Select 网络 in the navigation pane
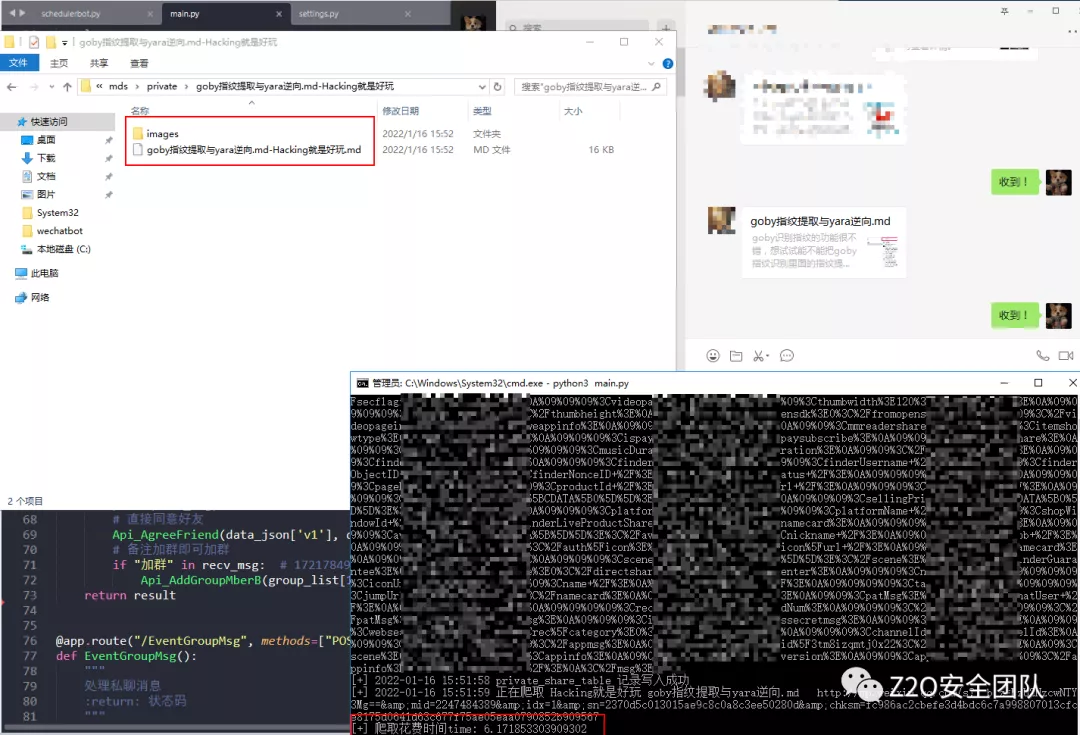 click(x=40, y=298)
